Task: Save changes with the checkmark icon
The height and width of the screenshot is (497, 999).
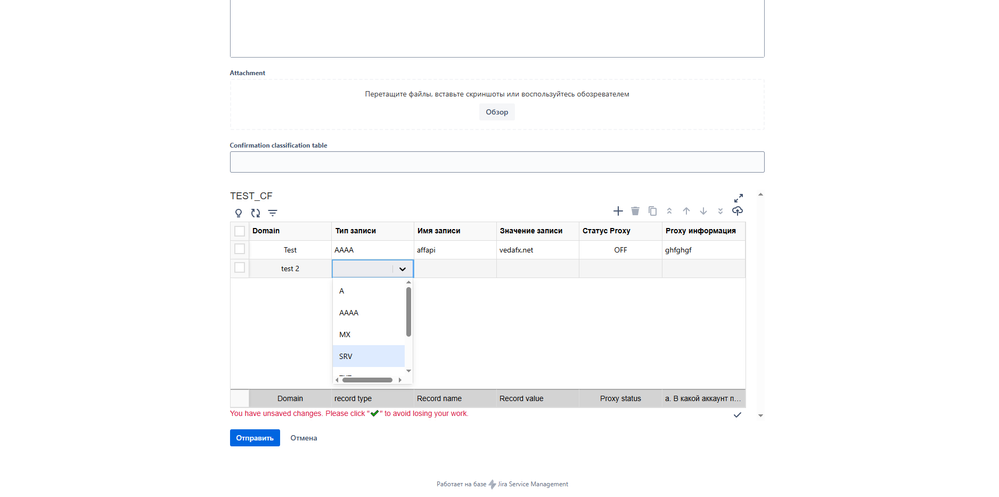Action: coord(738,415)
